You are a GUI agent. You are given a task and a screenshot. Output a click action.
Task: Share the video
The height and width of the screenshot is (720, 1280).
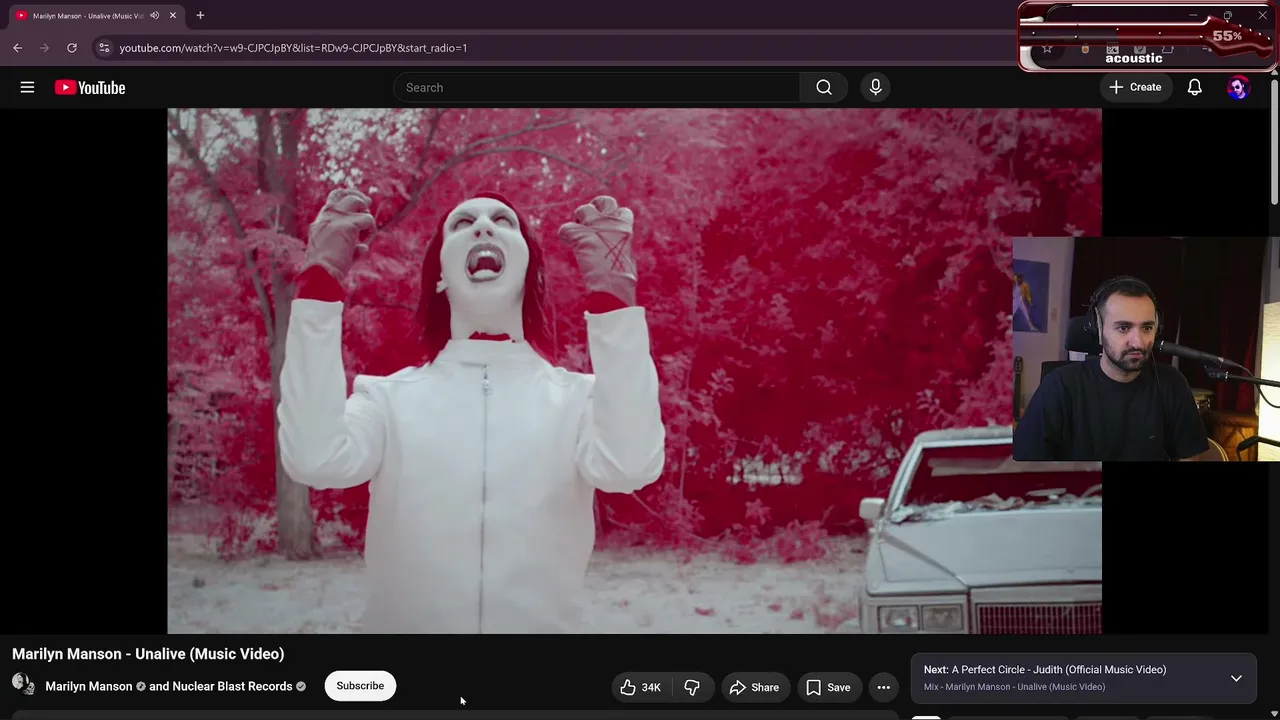pos(754,687)
